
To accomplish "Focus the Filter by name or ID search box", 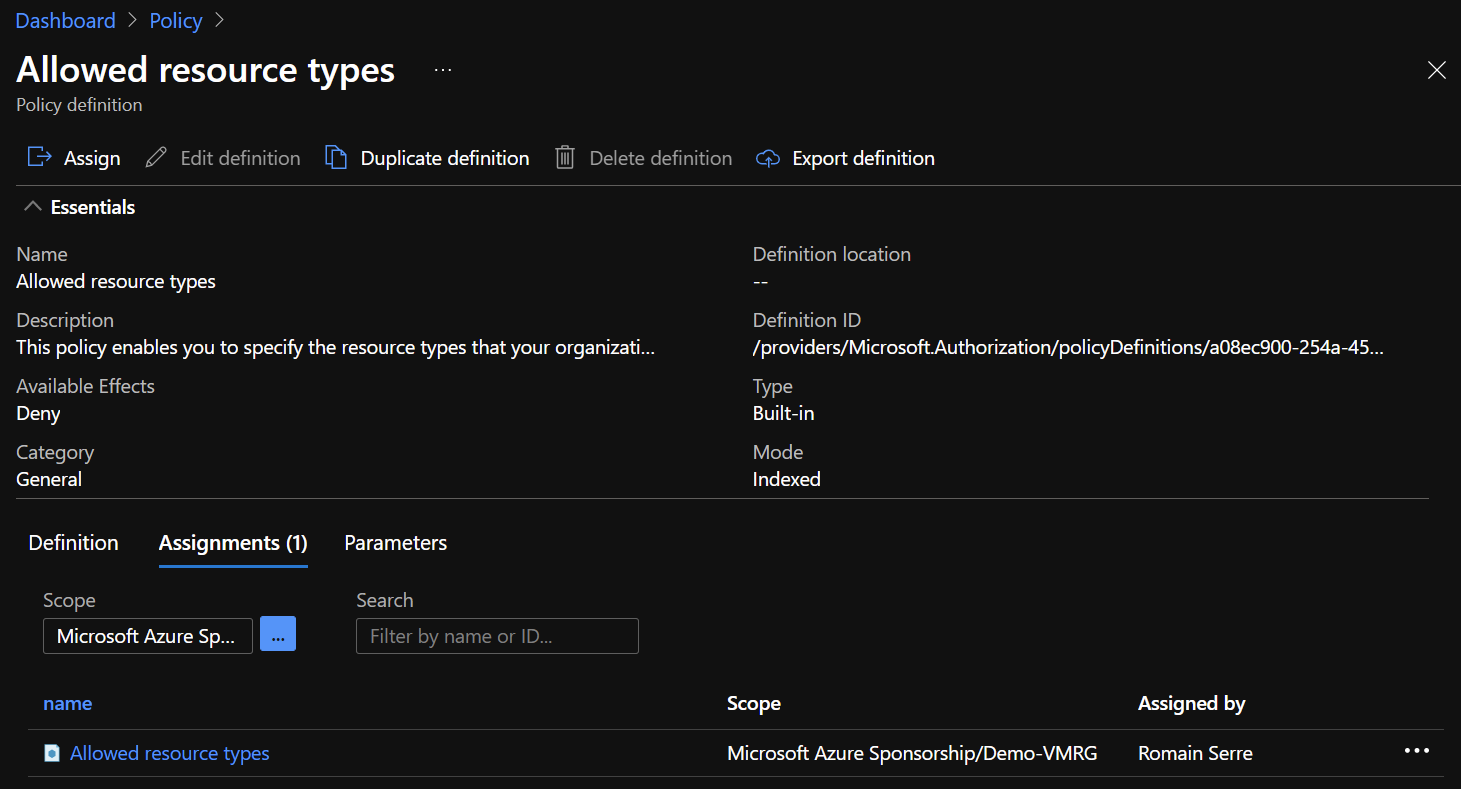I will [x=497, y=636].
